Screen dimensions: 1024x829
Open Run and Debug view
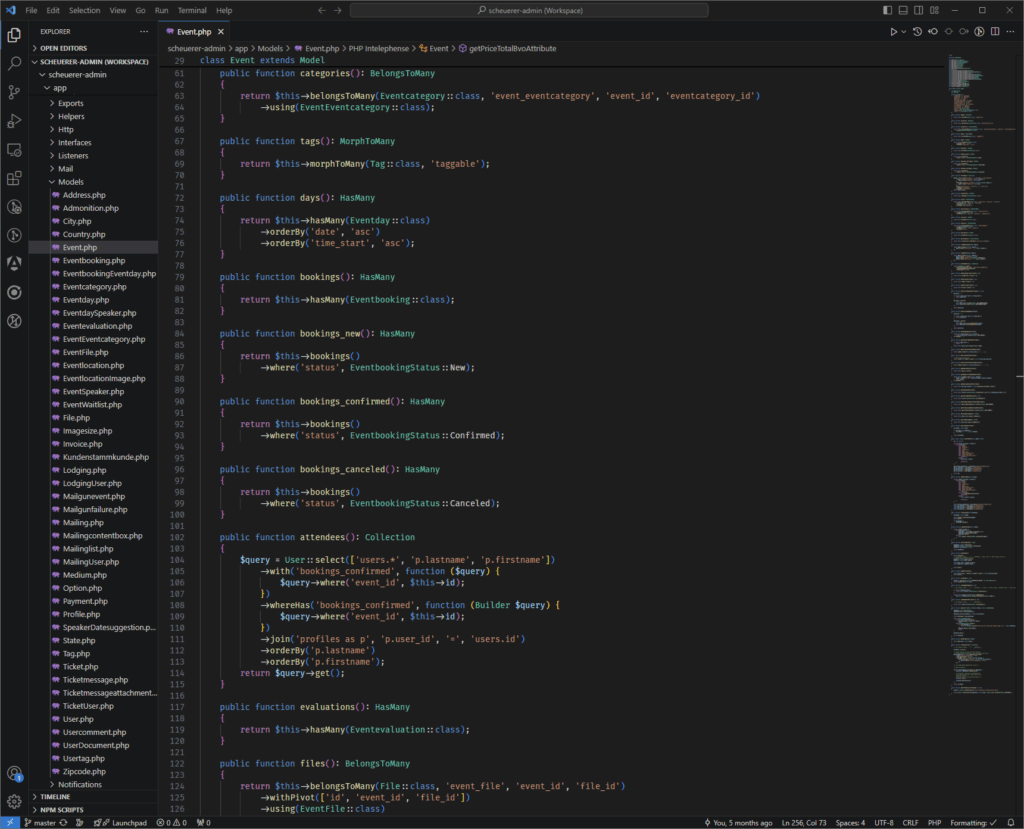click(x=14, y=121)
